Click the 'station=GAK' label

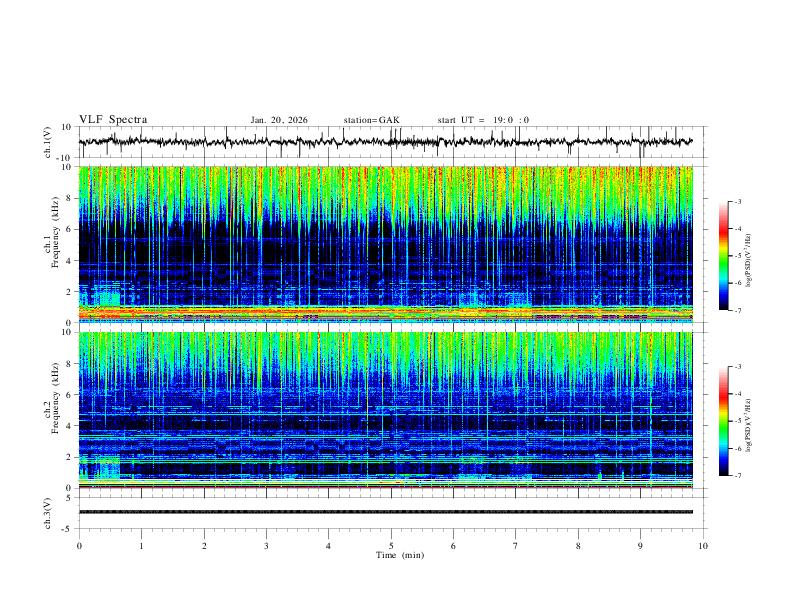[371, 120]
